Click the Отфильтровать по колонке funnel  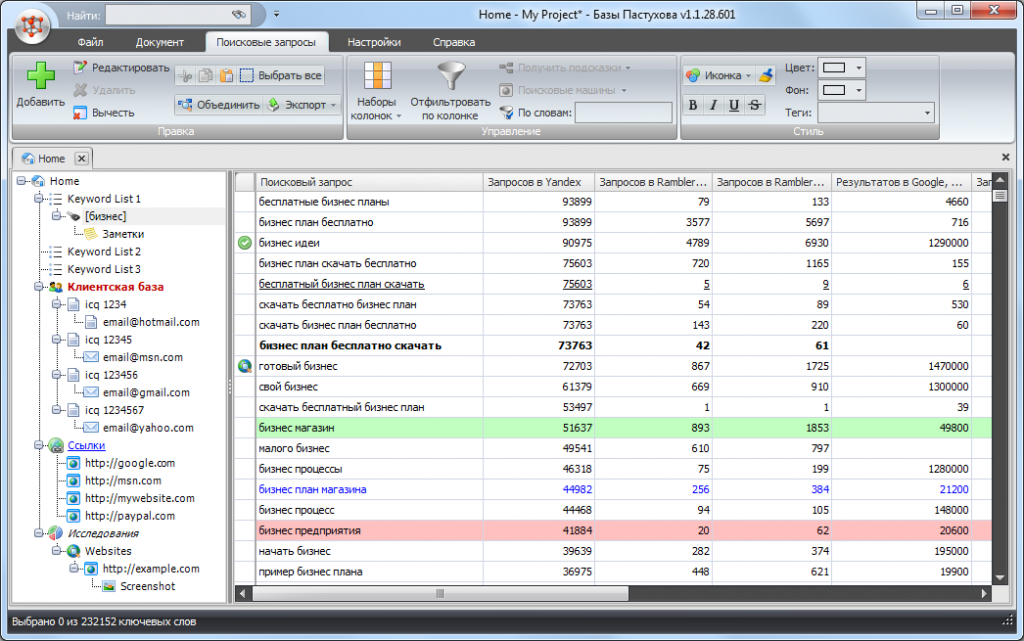[x=451, y=91]
